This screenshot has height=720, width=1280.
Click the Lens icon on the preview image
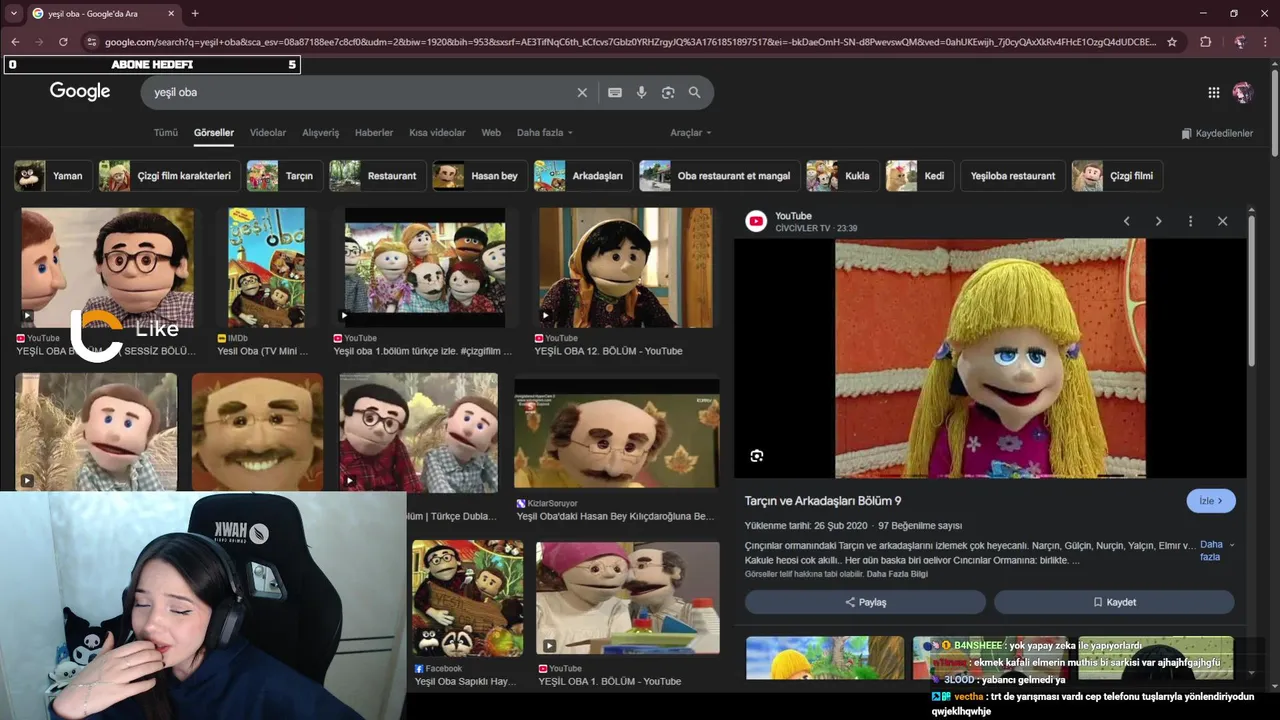point(757,456)
